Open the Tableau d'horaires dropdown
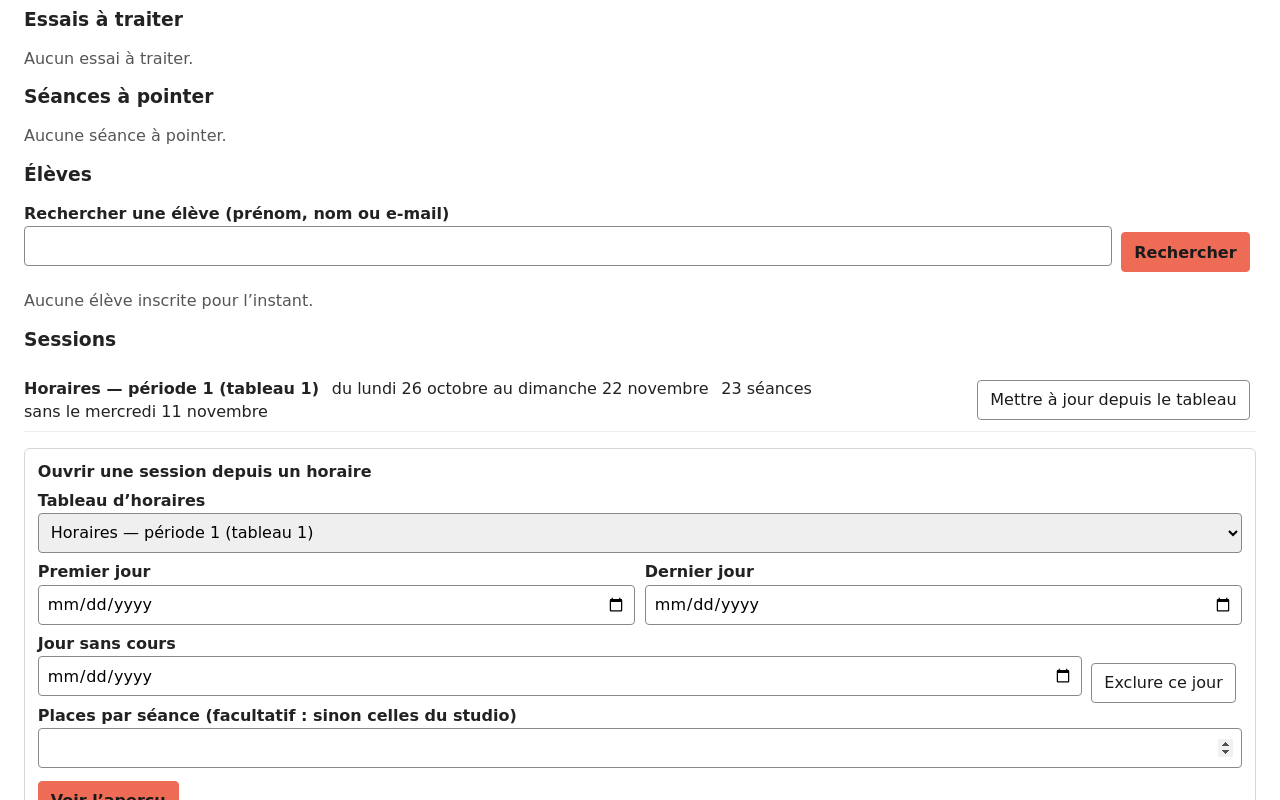The height and width of the screenshot is (800, 1280). pyautogui.click(x=640, y=533)
